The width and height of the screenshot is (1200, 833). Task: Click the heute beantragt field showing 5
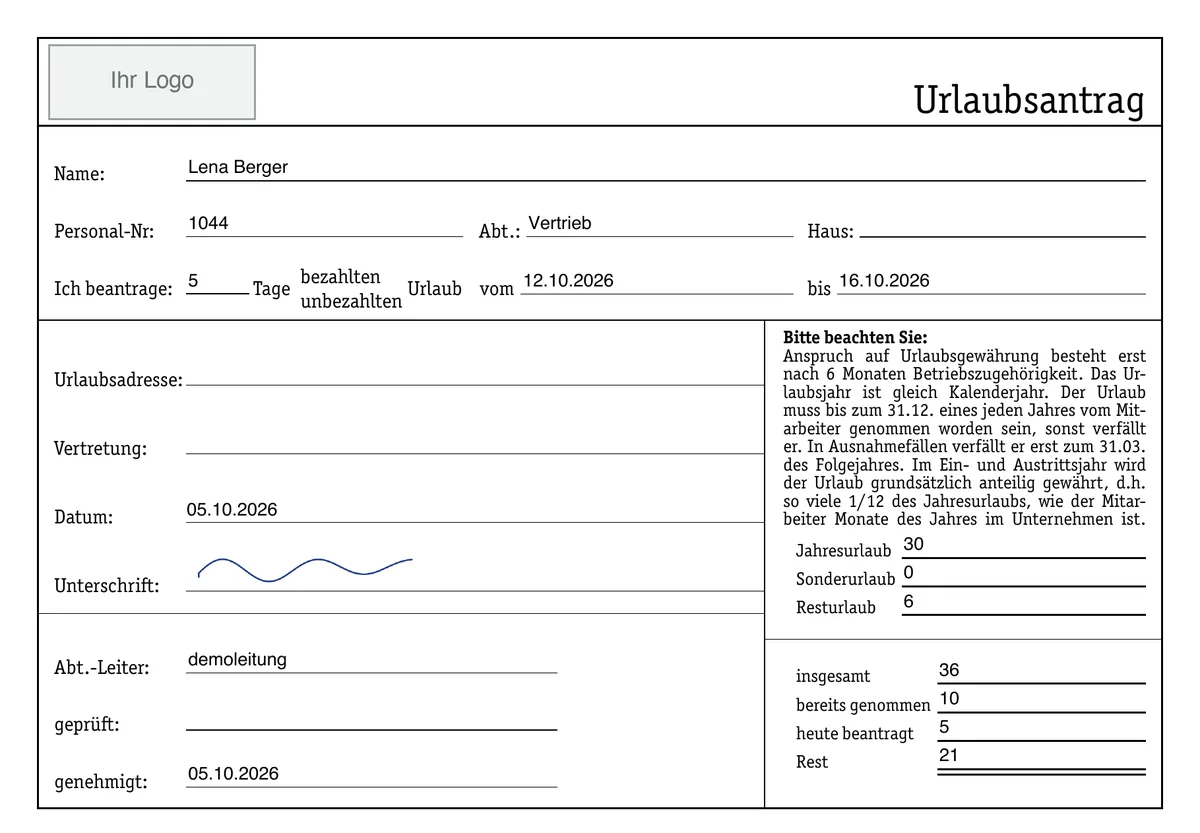[1042, 728]
